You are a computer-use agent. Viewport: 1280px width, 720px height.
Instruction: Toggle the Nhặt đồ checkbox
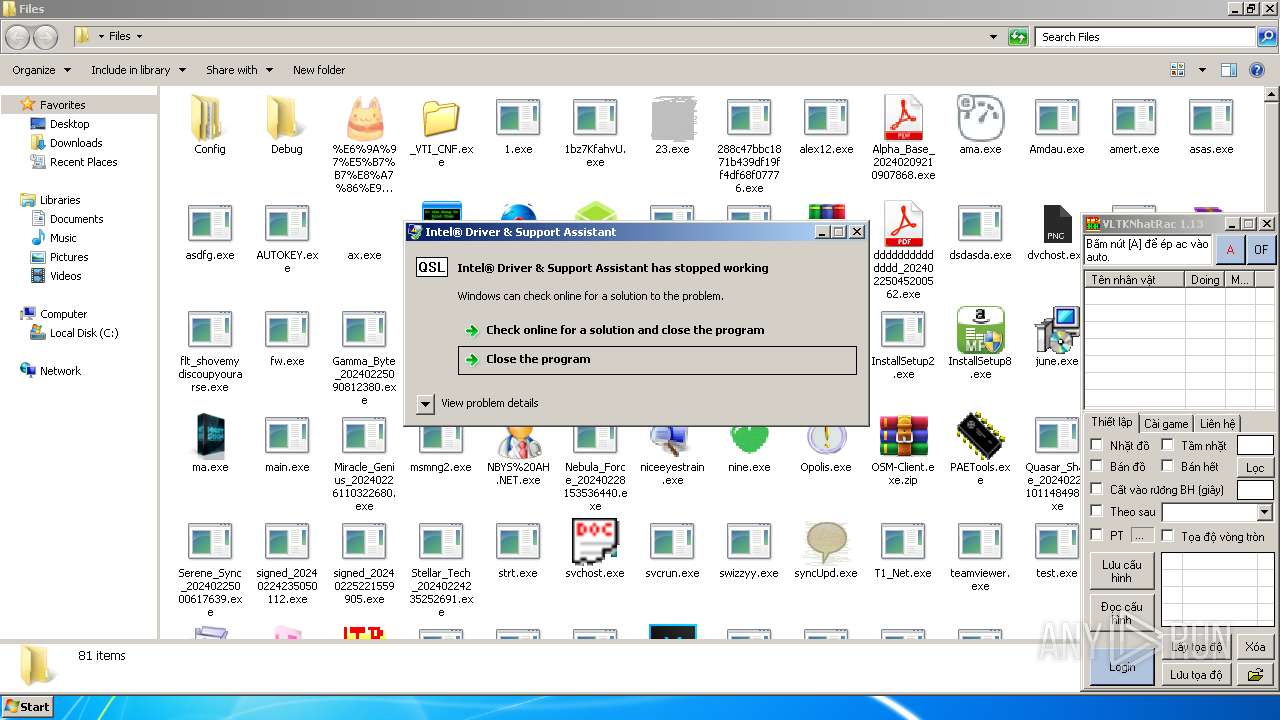coord(1097,445)
